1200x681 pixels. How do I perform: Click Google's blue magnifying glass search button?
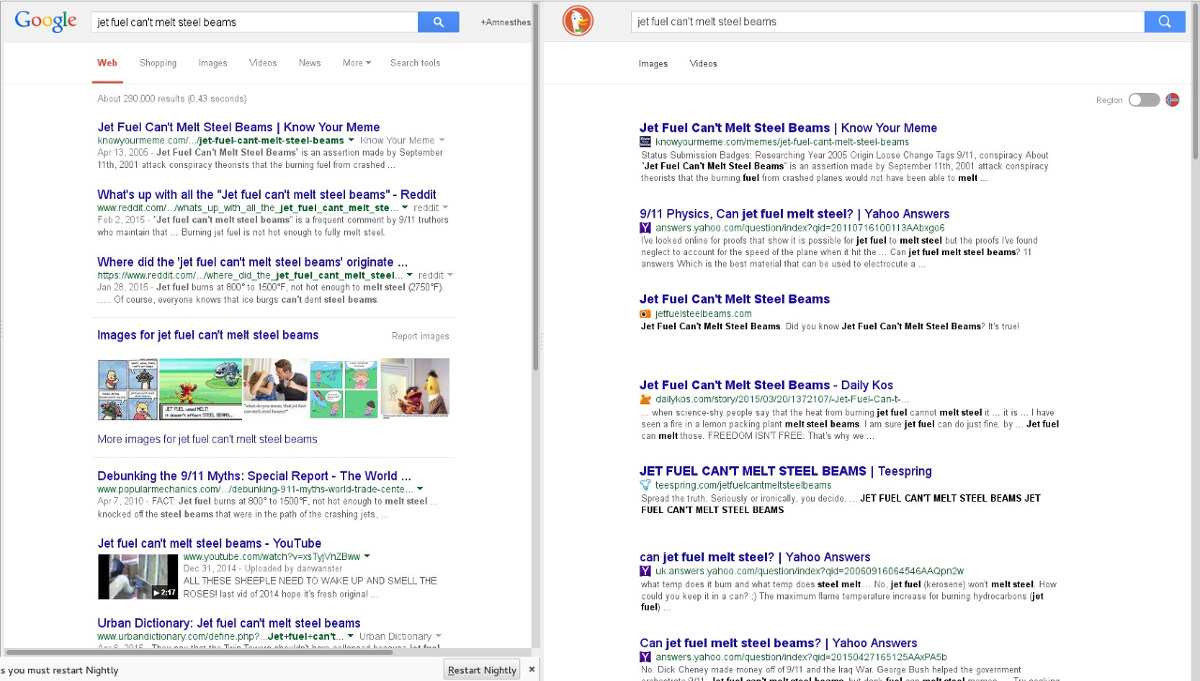[438, 20]
